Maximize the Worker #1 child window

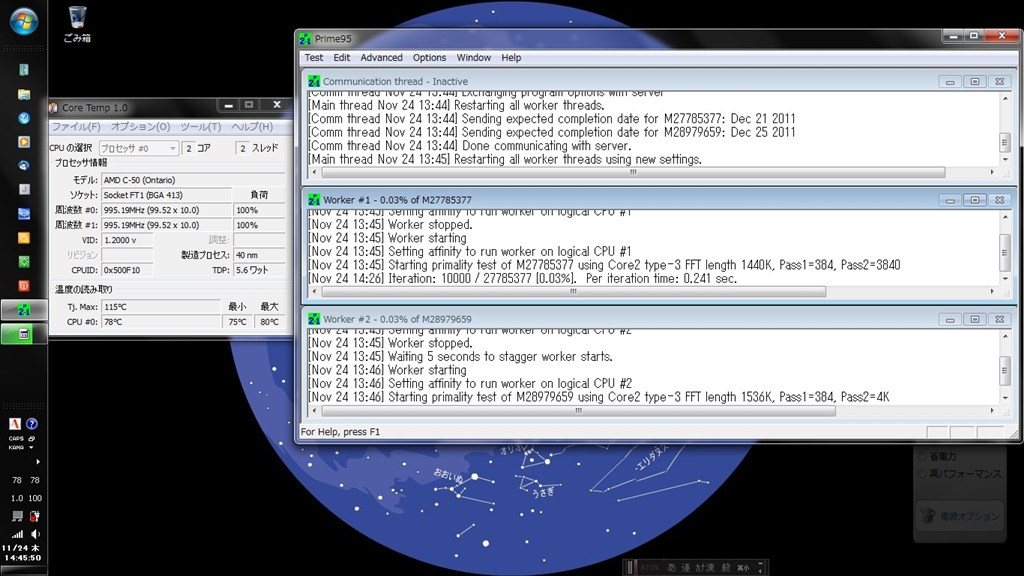(x=975, y=200)
